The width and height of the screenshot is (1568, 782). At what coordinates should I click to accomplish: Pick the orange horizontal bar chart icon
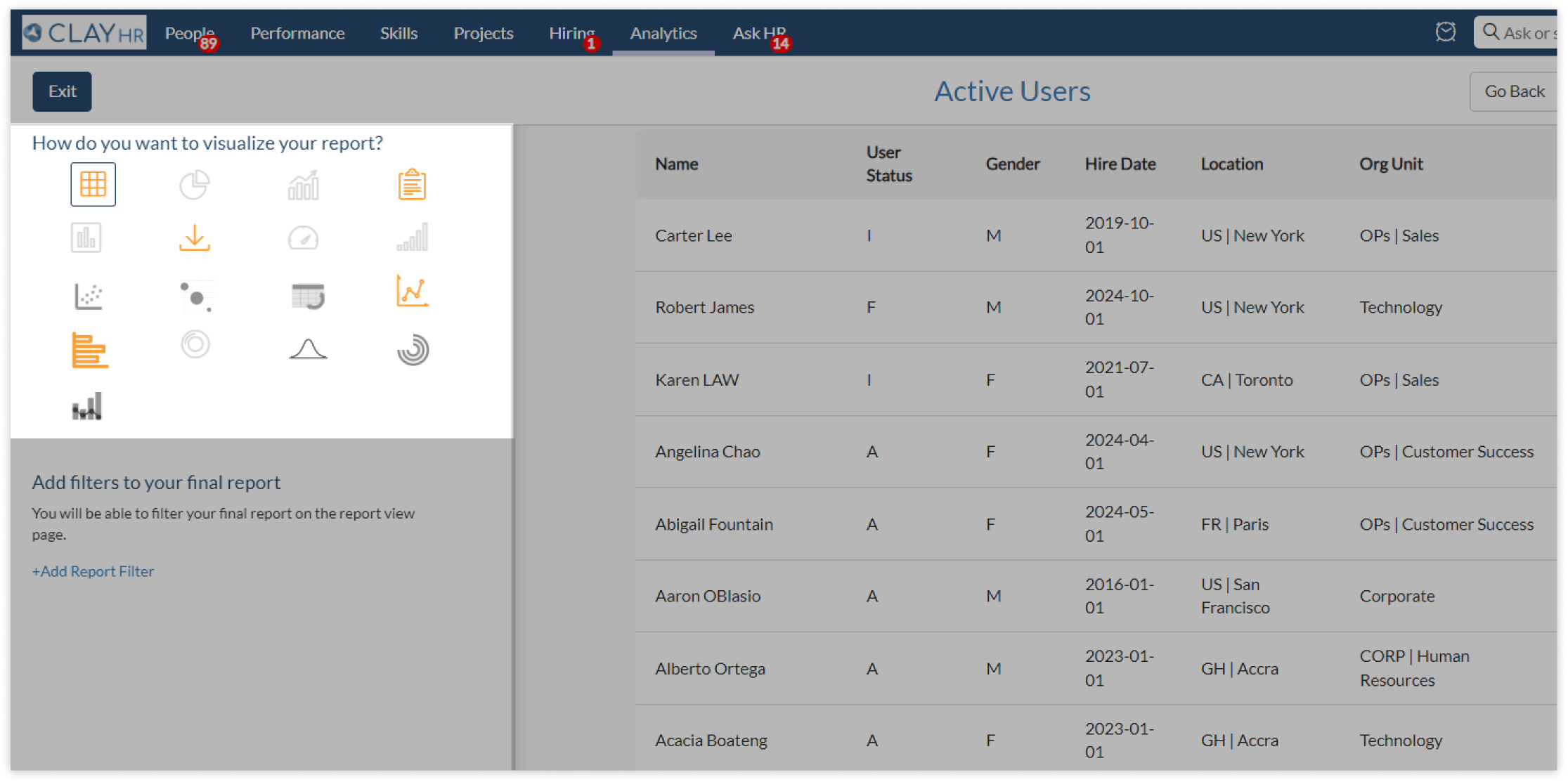click(90, 350)
